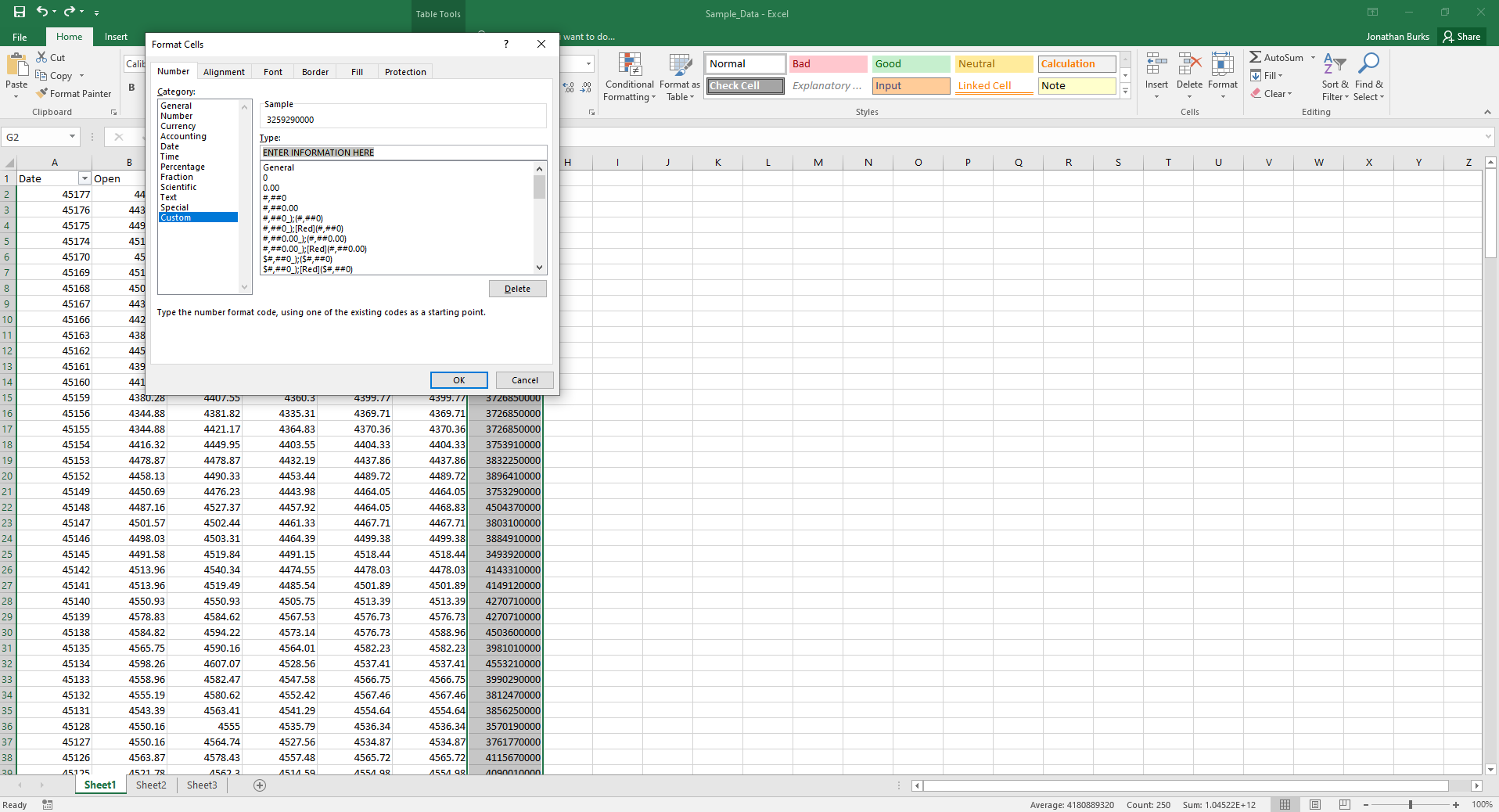Screen dimensions: 1499x812
Task: Switch to the Font tab in Format Cells
Action: [x=271, y=71]
